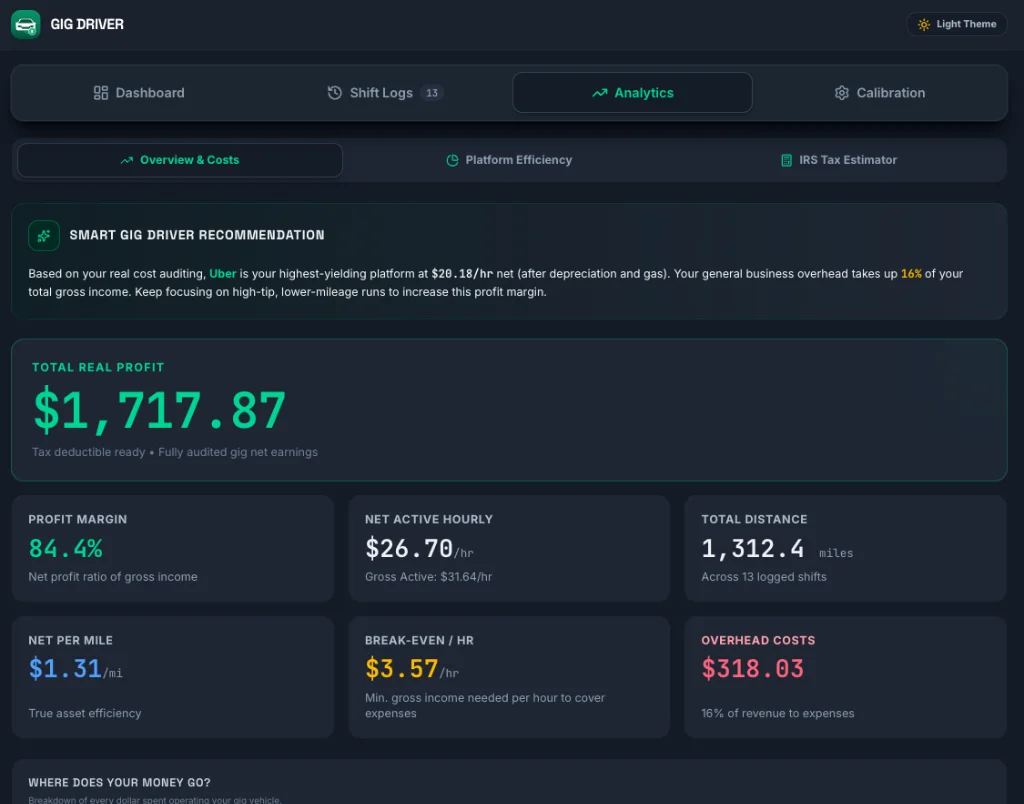This screenshot has height=804, width=1024.
Task: Click the Profit Margin card label
Action: tap(78, 519)
